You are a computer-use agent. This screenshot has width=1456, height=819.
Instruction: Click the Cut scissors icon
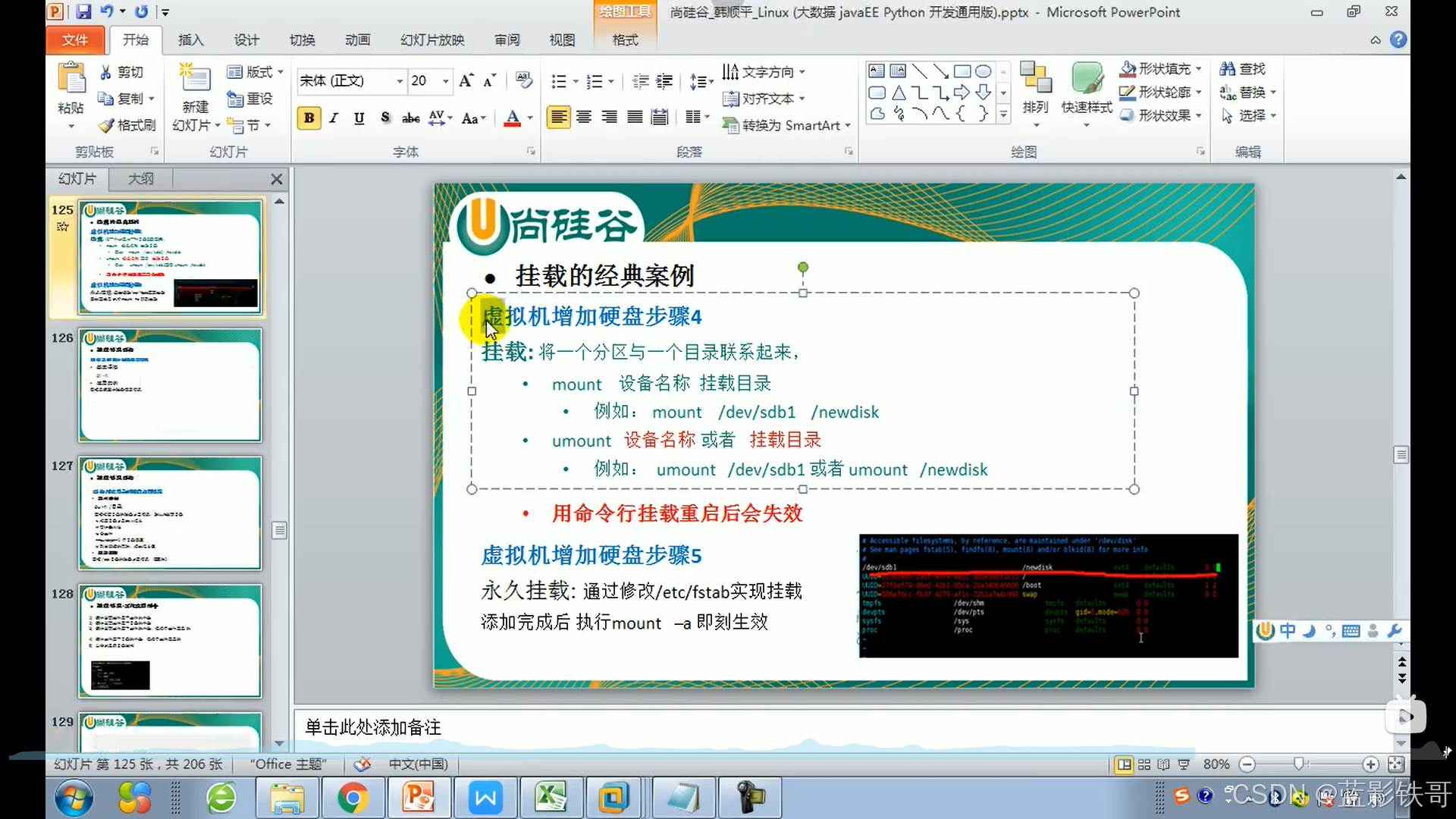[106, 72]
